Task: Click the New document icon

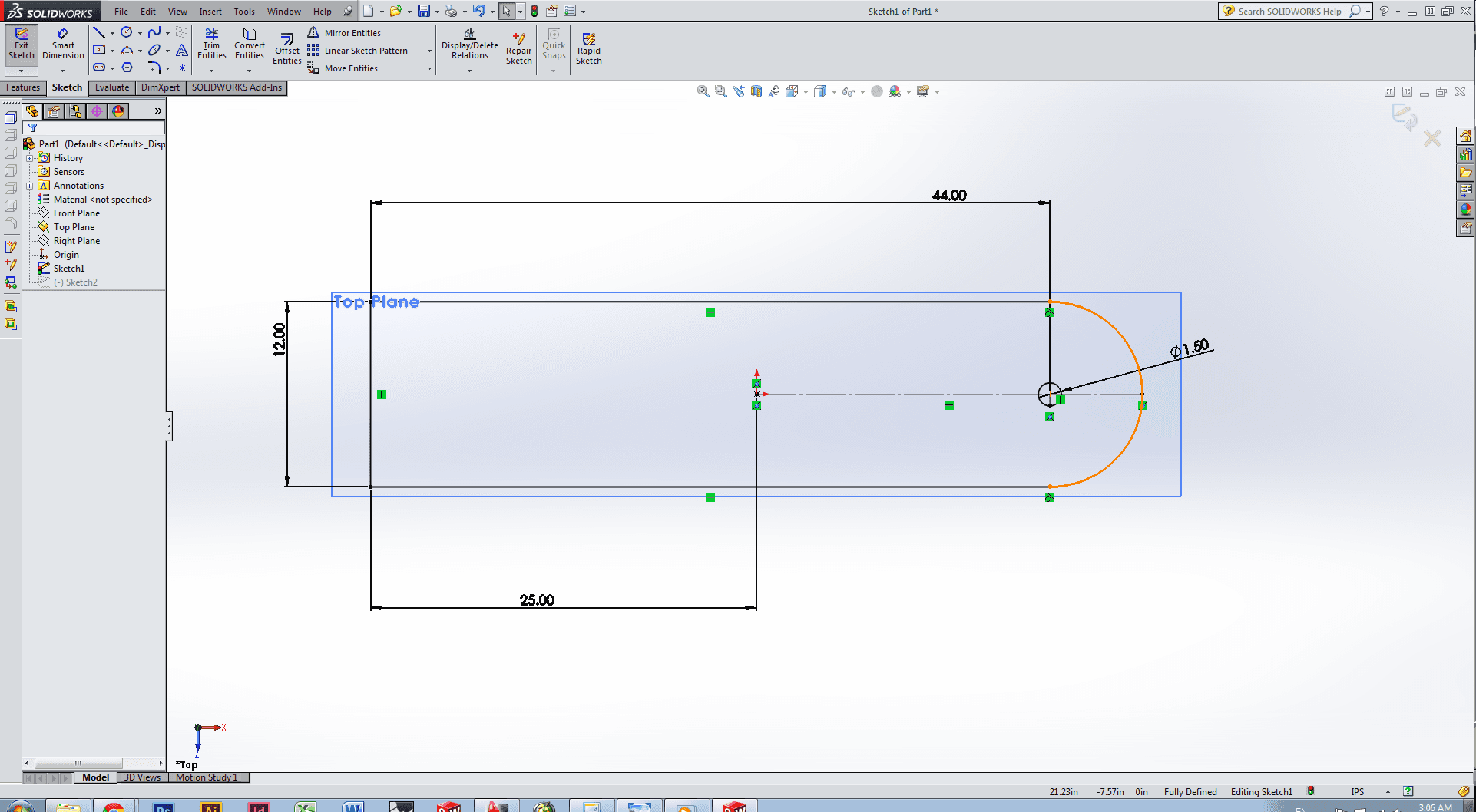Action: pos(369,11)
